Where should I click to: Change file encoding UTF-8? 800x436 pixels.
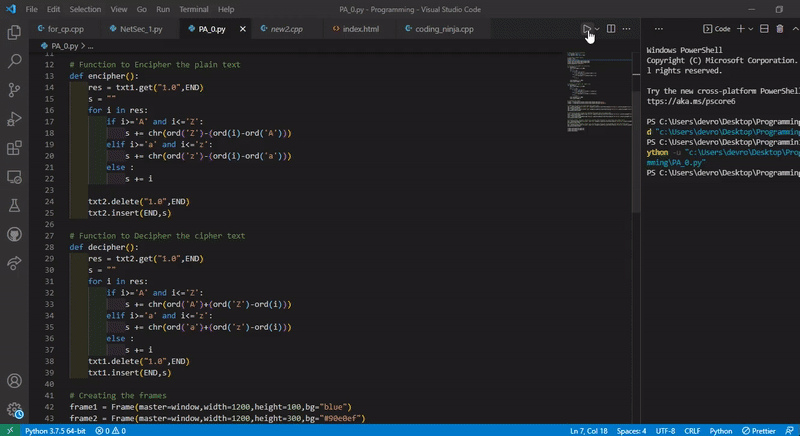pyautogui.click(x=665, y=431)
